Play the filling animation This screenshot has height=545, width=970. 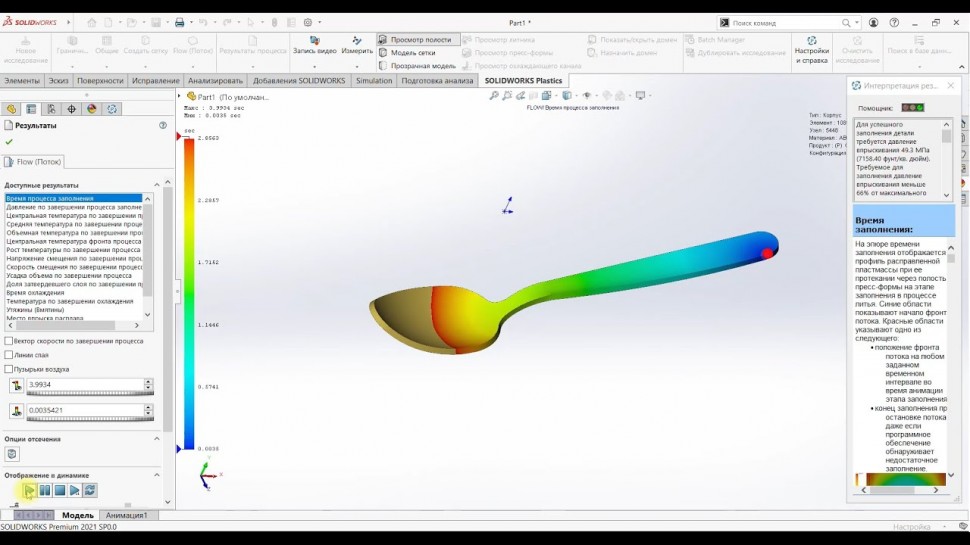click(x=29, y=490)
